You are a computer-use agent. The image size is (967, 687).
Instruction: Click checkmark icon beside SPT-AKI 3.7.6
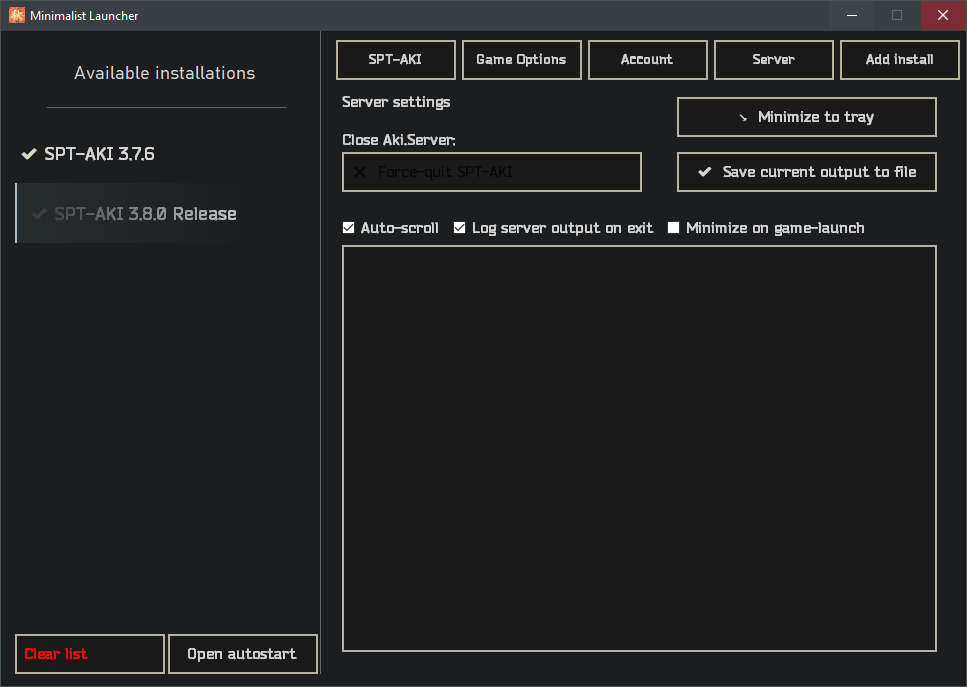point(29,154)
